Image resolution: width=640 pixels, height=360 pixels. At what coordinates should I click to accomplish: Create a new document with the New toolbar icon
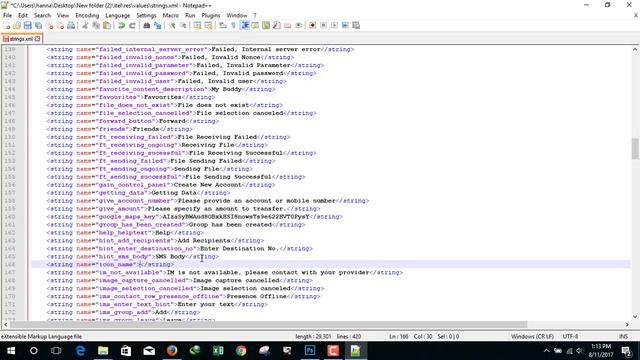(x=7, y=25)
